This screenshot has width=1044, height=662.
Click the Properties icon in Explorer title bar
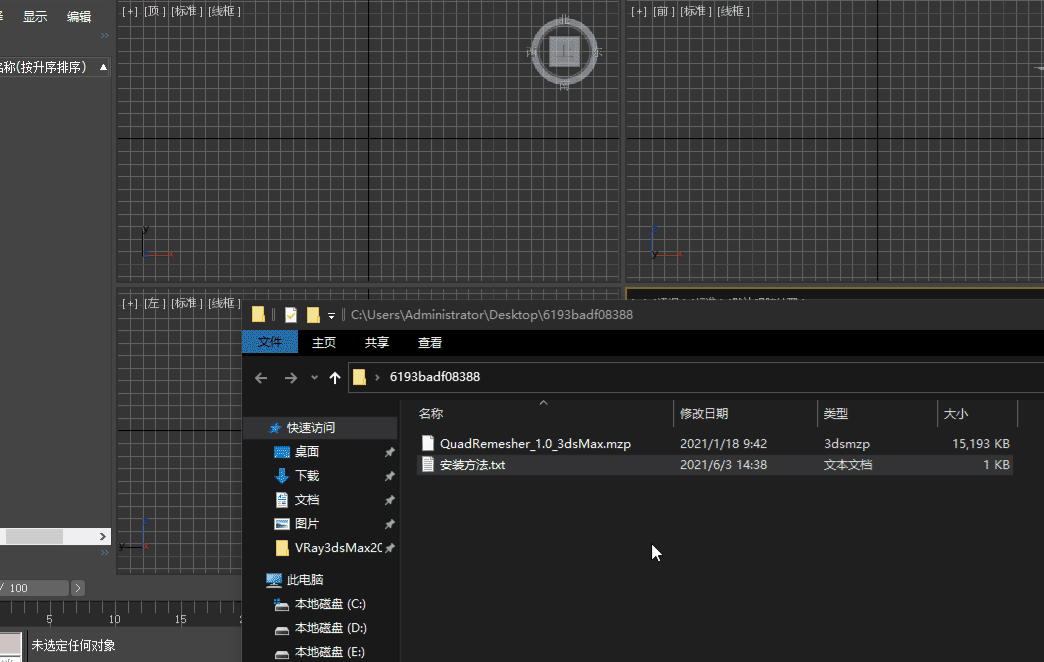[x=291, y=315]
